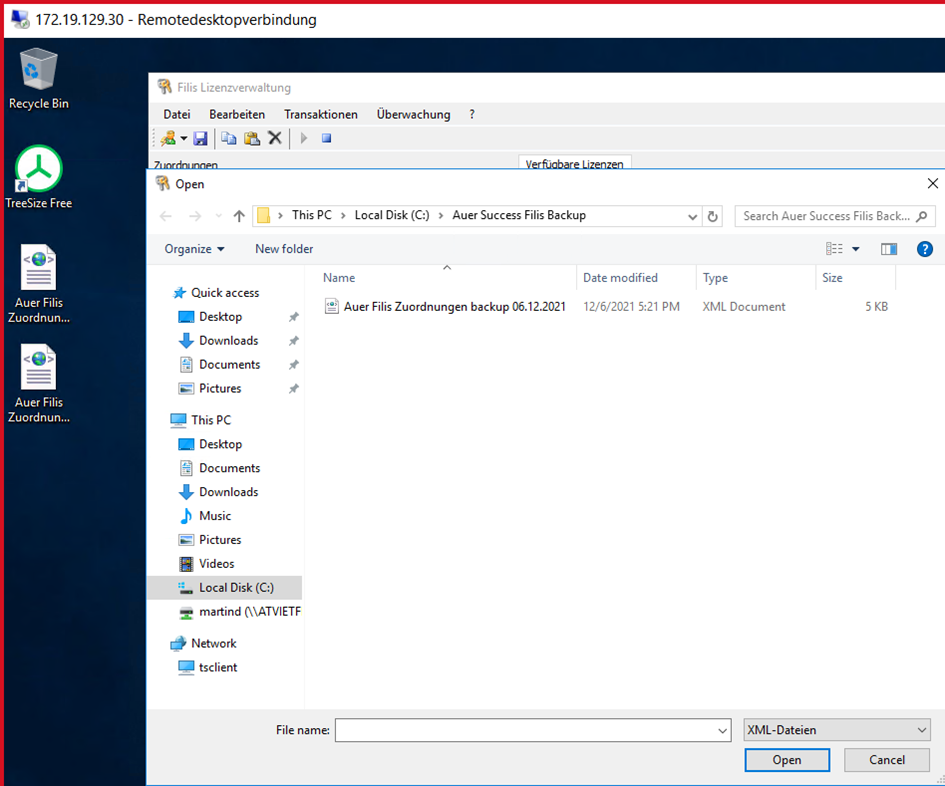945x786 pixels.
Task: Select the upper Auer Filis Zuordnun... desktop file
Action: click(39, 283)
